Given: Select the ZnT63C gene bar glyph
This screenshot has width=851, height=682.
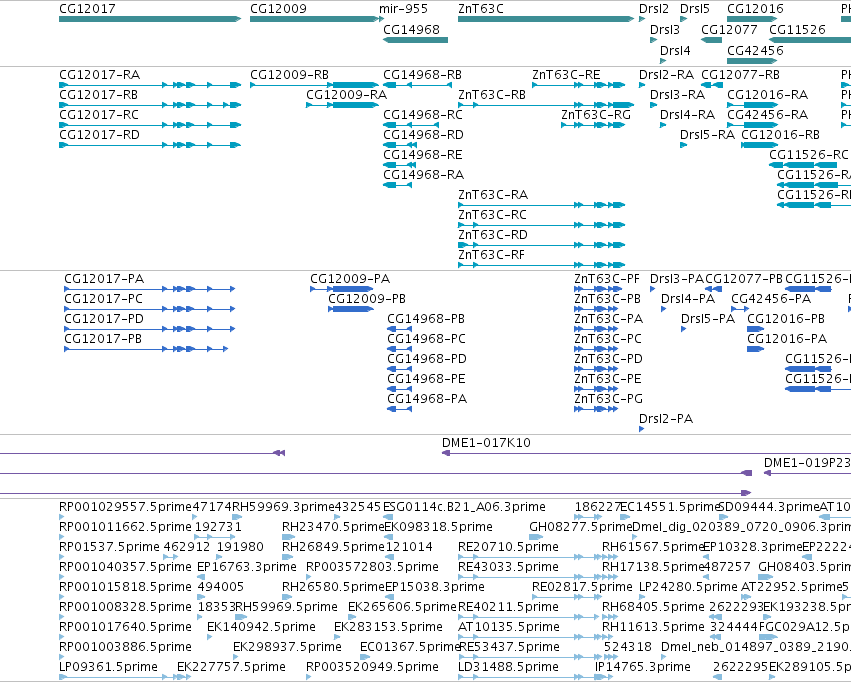Looking at the screenshot, I should pos(545,19).
